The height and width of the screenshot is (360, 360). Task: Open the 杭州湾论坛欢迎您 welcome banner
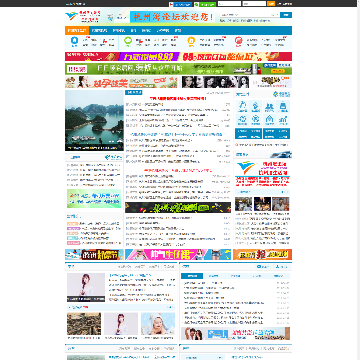coord(172,17)
